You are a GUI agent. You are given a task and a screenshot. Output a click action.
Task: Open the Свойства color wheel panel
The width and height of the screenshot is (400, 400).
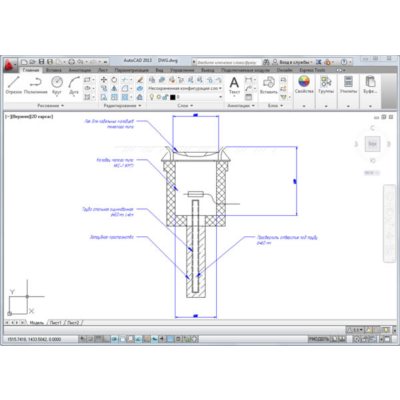[304, 85]
